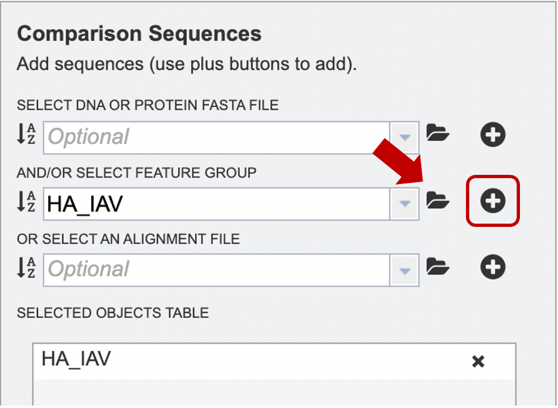Add the alignment file with plus button

(x=493, y=267)
